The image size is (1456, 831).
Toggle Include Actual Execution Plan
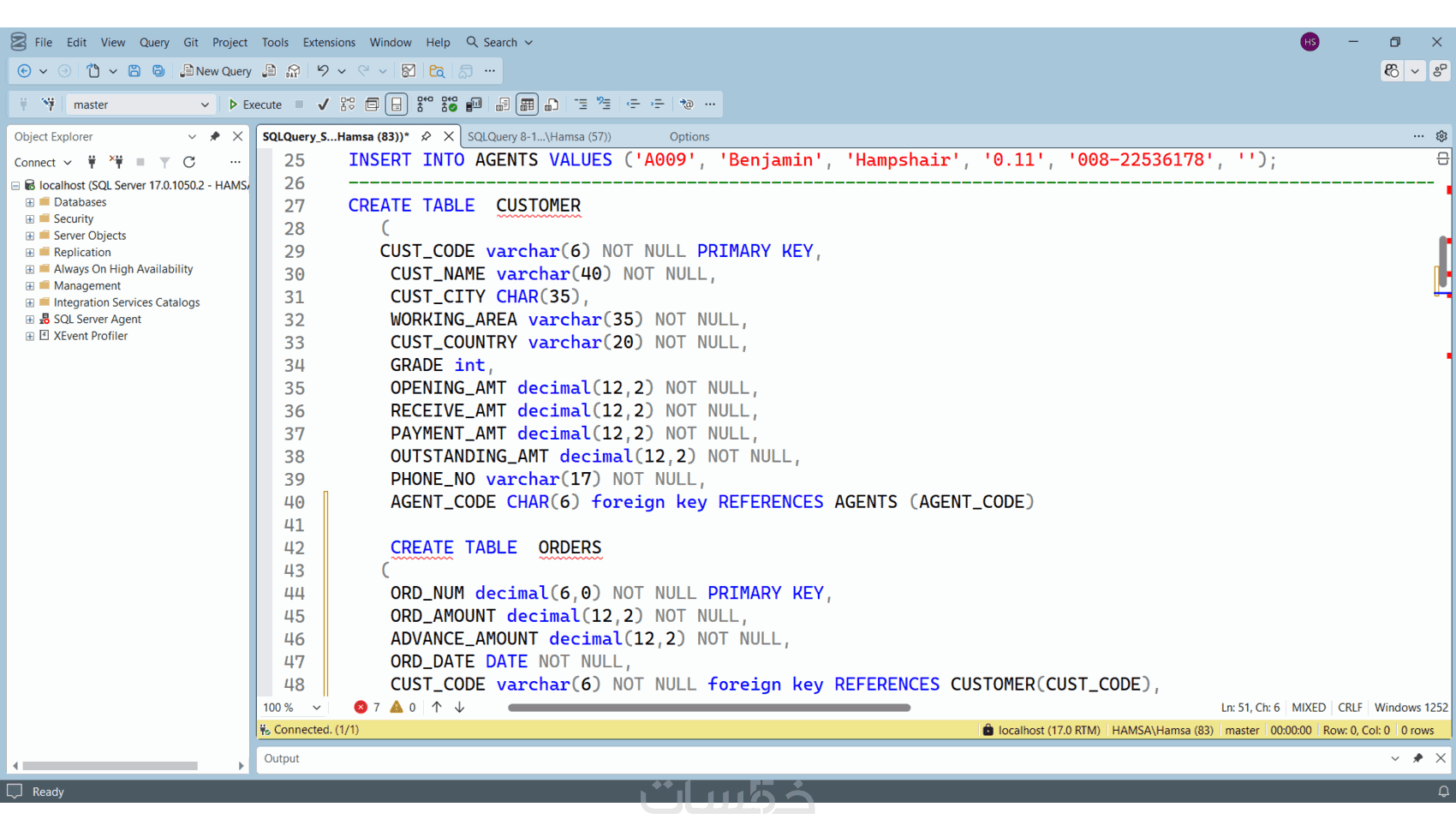tap(425, 105)
